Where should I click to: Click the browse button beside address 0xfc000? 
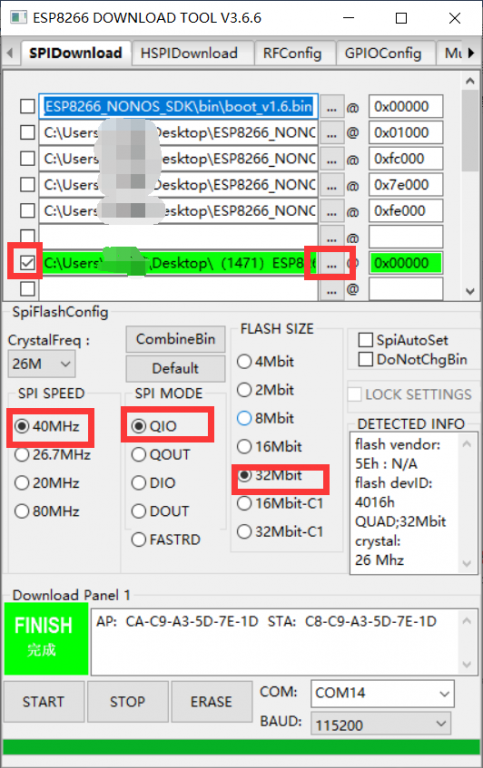pos(332,159)
